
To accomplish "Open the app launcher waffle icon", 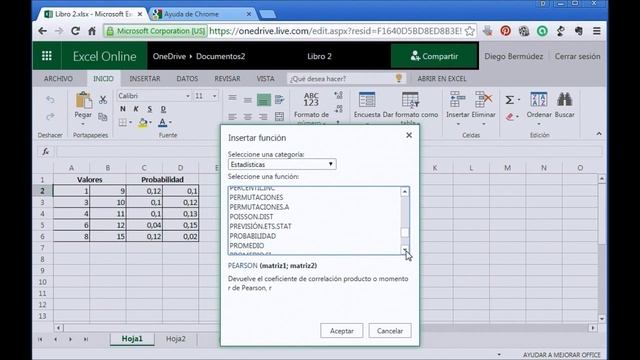I will point(47,56).
